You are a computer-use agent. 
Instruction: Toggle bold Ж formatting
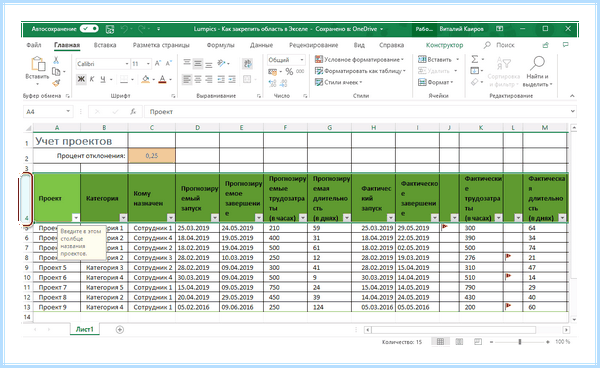pyautogui.click(x=81, y=79)
